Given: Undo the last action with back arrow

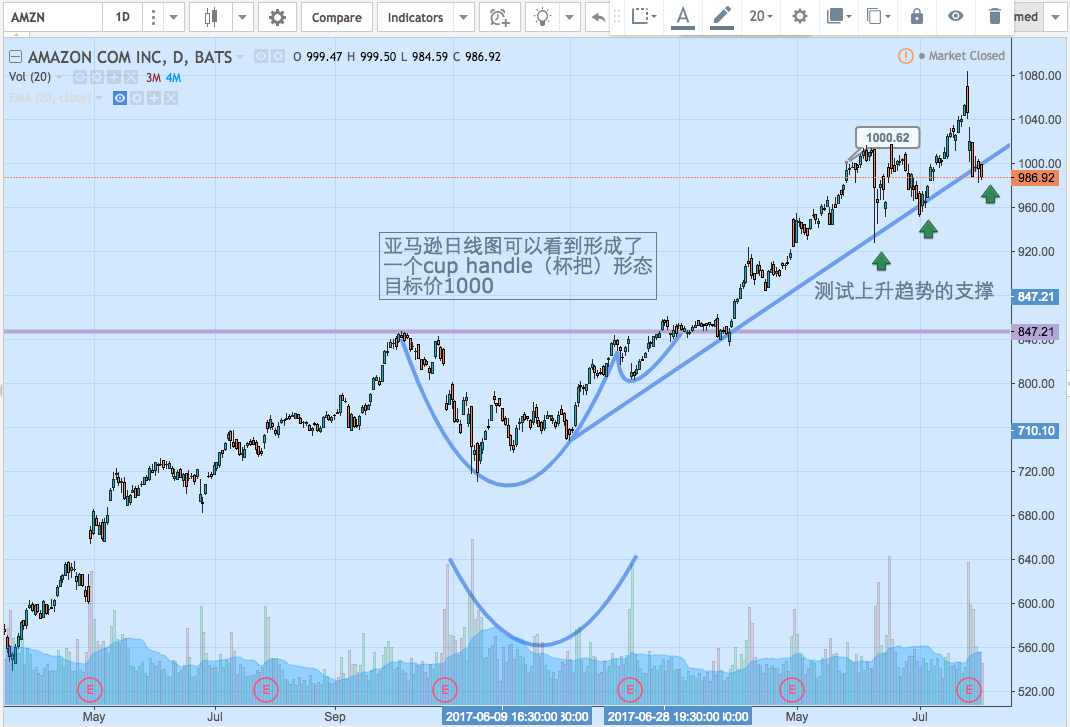Looking at the screenshot, I should (x=598, y=17).
